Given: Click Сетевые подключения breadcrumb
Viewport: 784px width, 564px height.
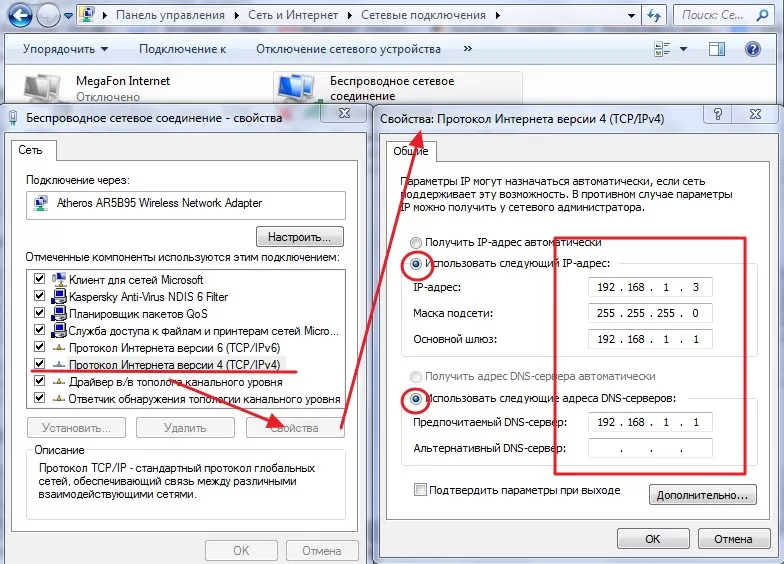Looking at the screenshot, I should [423, 15].
